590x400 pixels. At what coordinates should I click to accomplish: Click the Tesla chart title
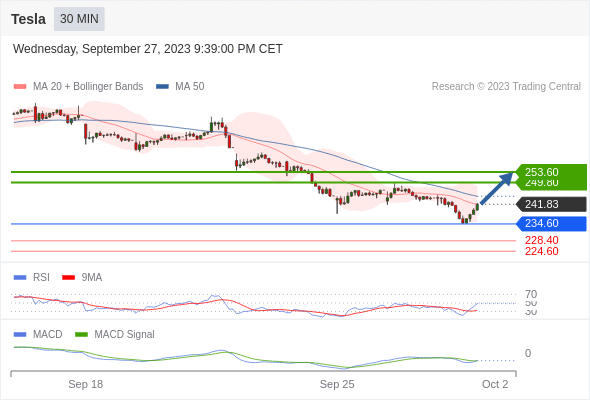(29, 19)
